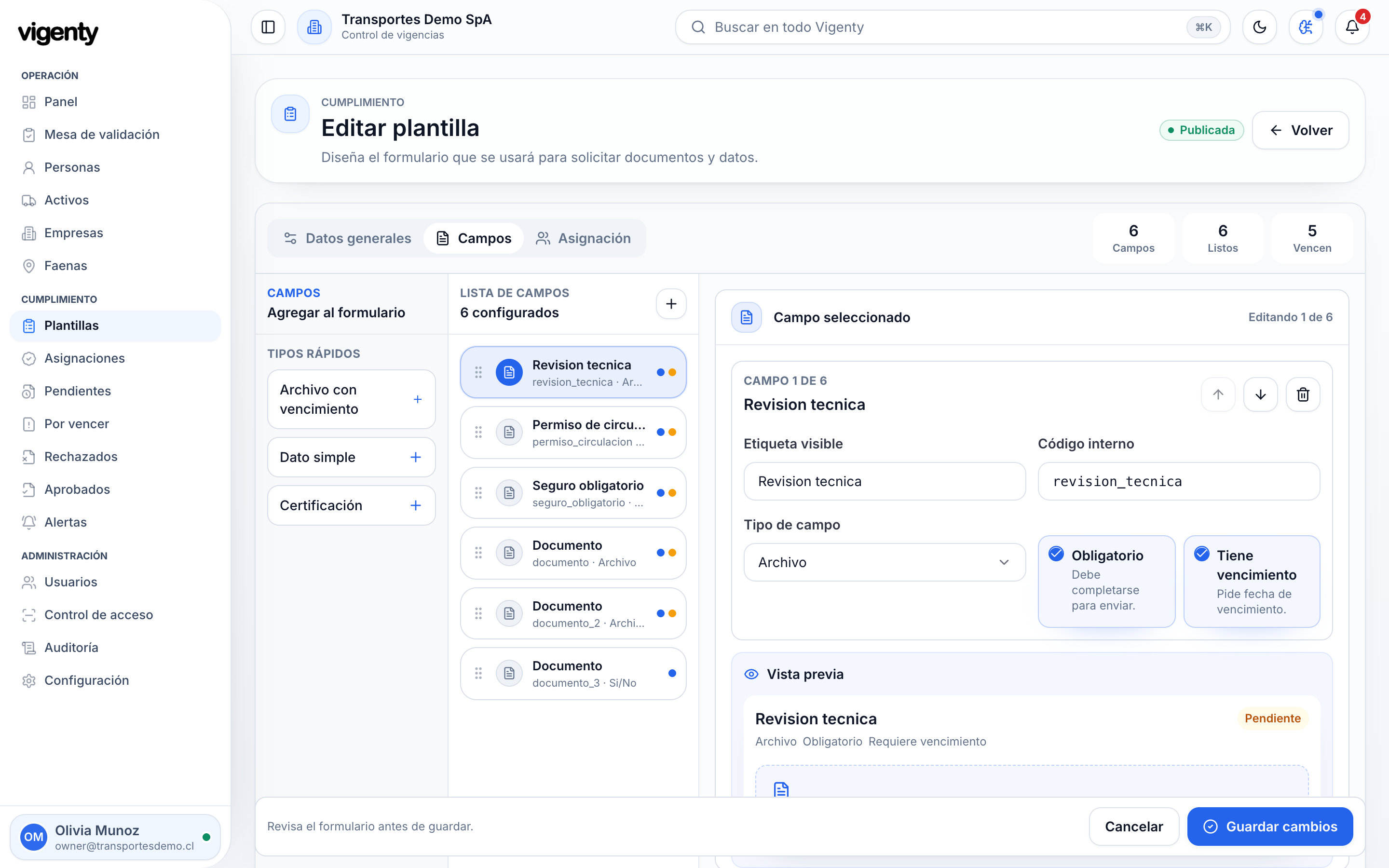Go to Personas

point(115,167)
